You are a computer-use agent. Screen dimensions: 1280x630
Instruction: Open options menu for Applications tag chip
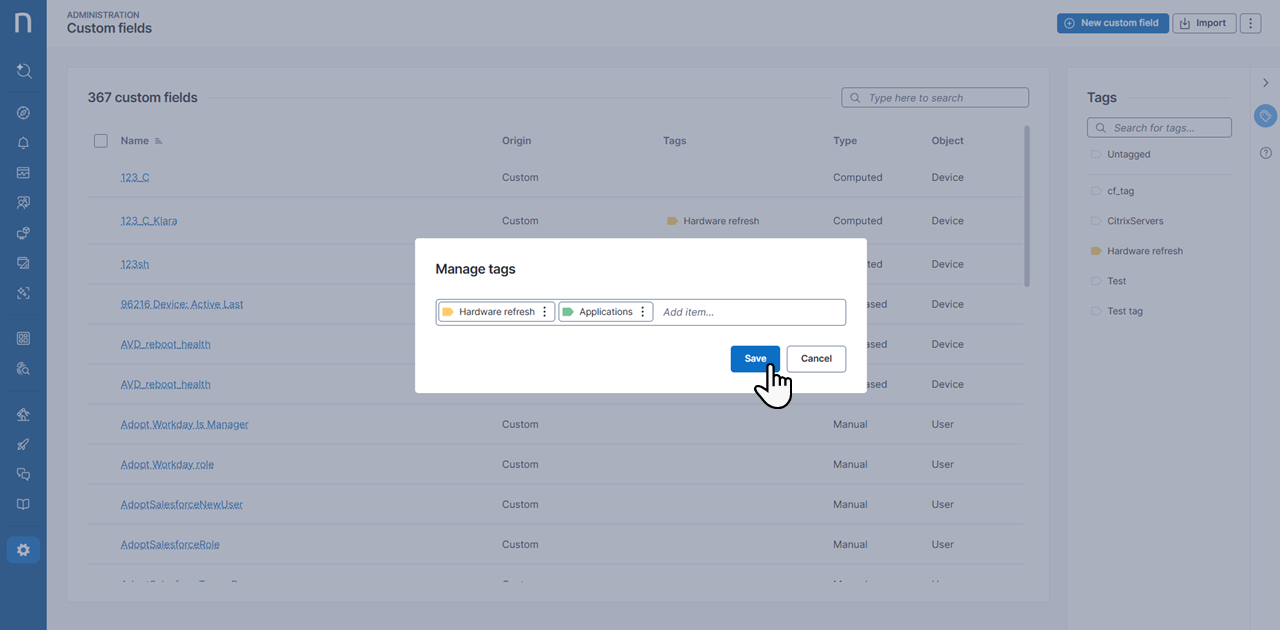[643, 312]
